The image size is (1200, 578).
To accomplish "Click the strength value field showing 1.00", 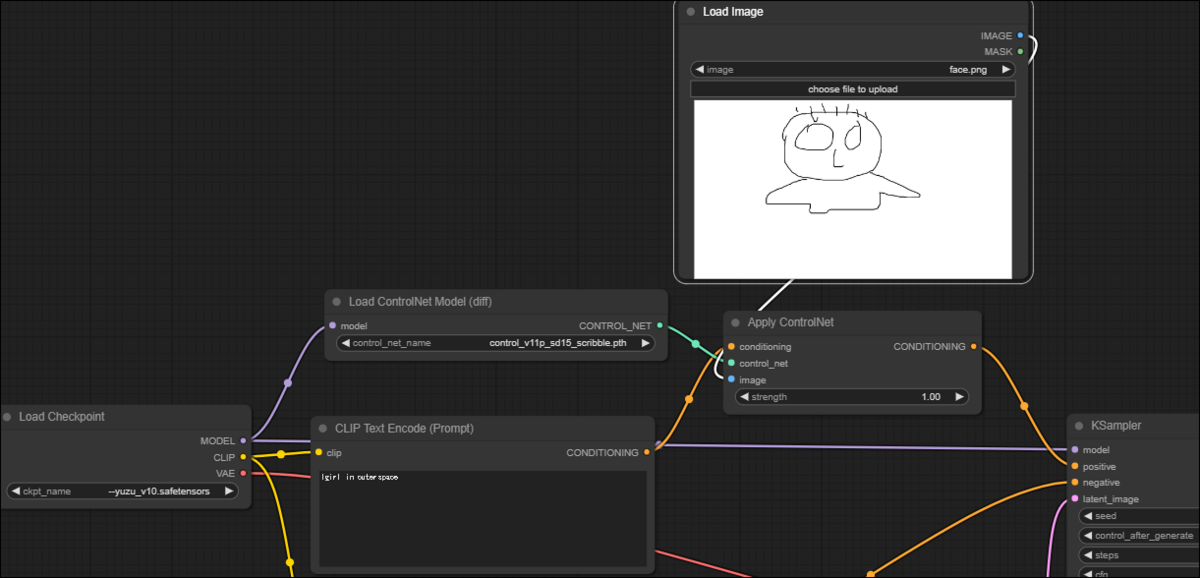I will (x=931, y=397).
